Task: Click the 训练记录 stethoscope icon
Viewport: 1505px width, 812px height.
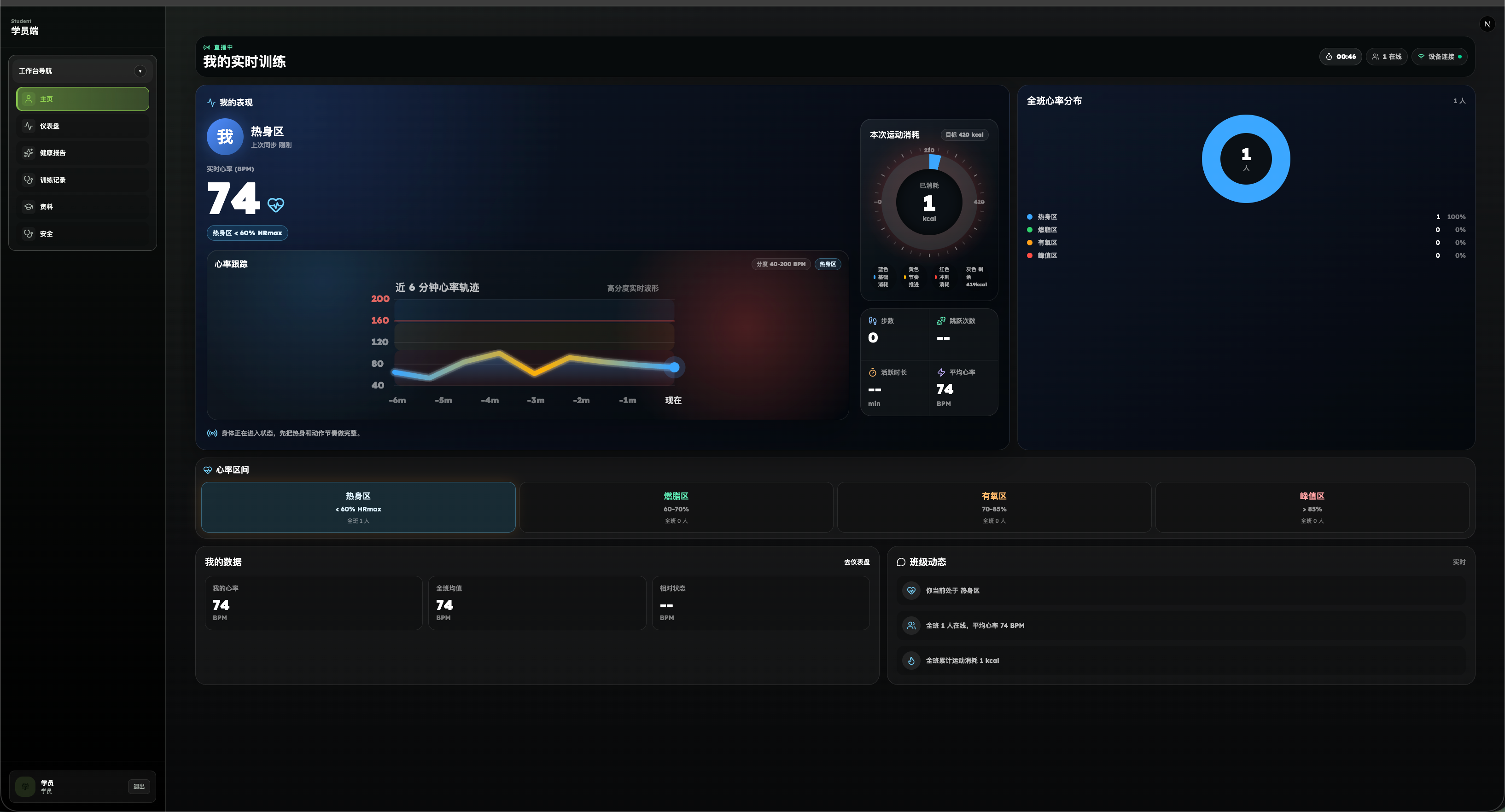Action: pyautogui.click(x=28, y=180)
